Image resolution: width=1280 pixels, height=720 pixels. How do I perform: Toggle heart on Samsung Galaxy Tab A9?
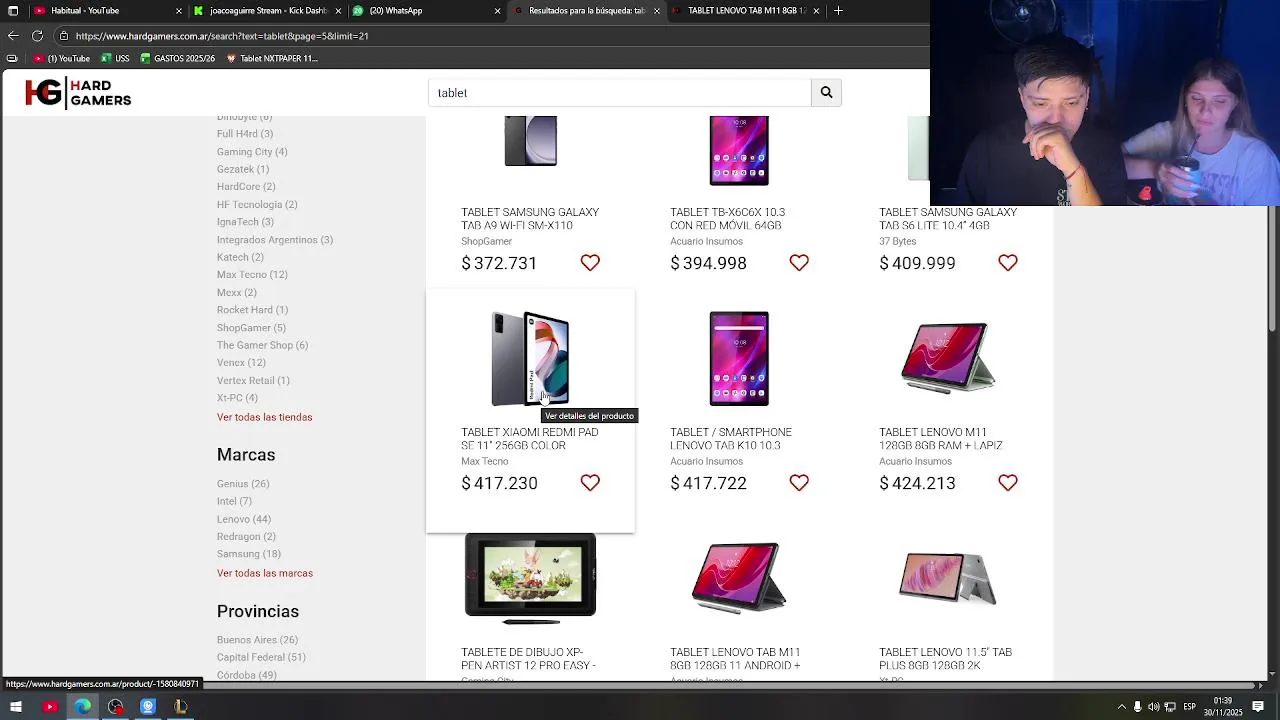click(x=590, y=263)
